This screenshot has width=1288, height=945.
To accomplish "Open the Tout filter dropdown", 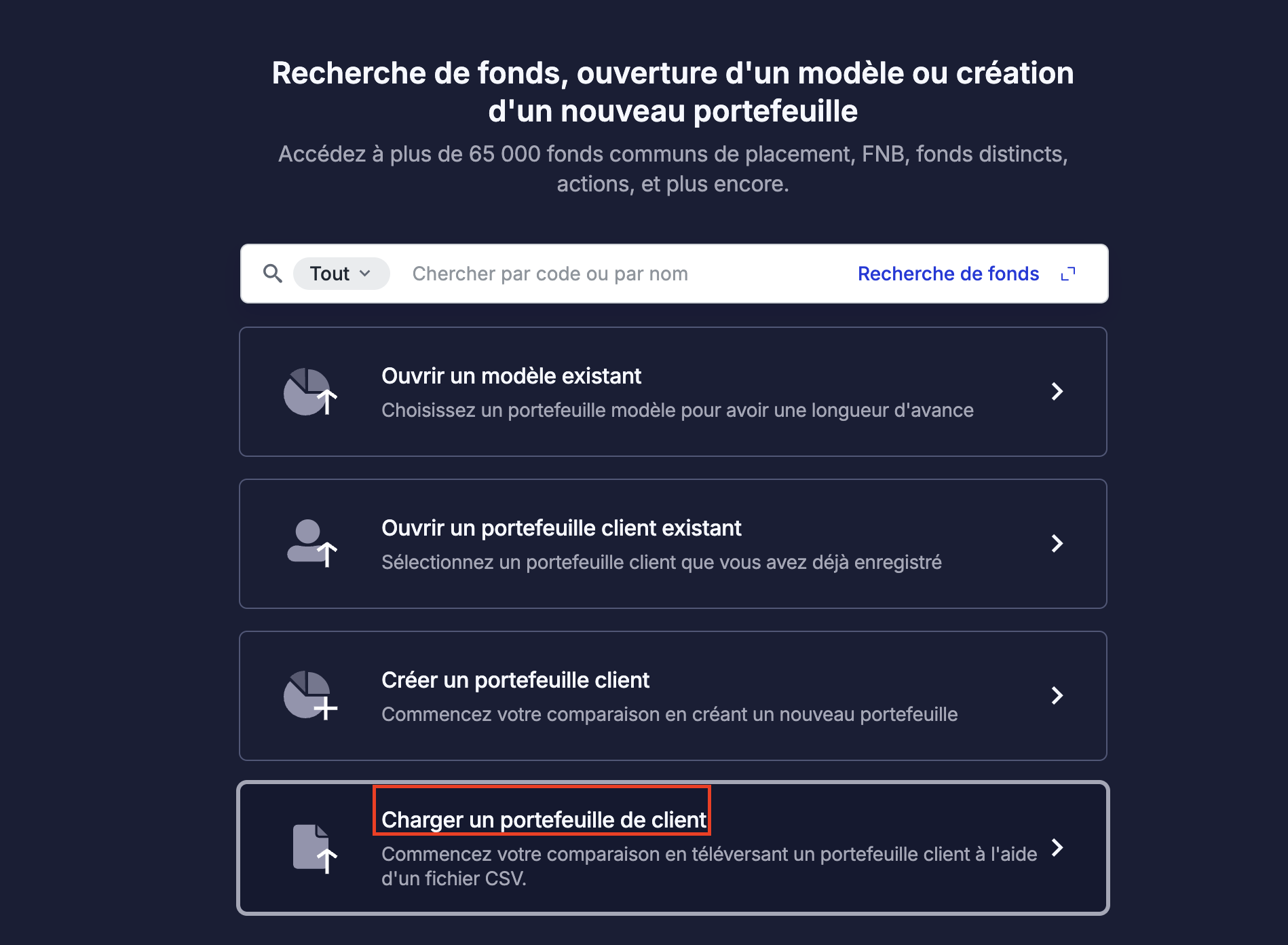I will pos(341,274).
